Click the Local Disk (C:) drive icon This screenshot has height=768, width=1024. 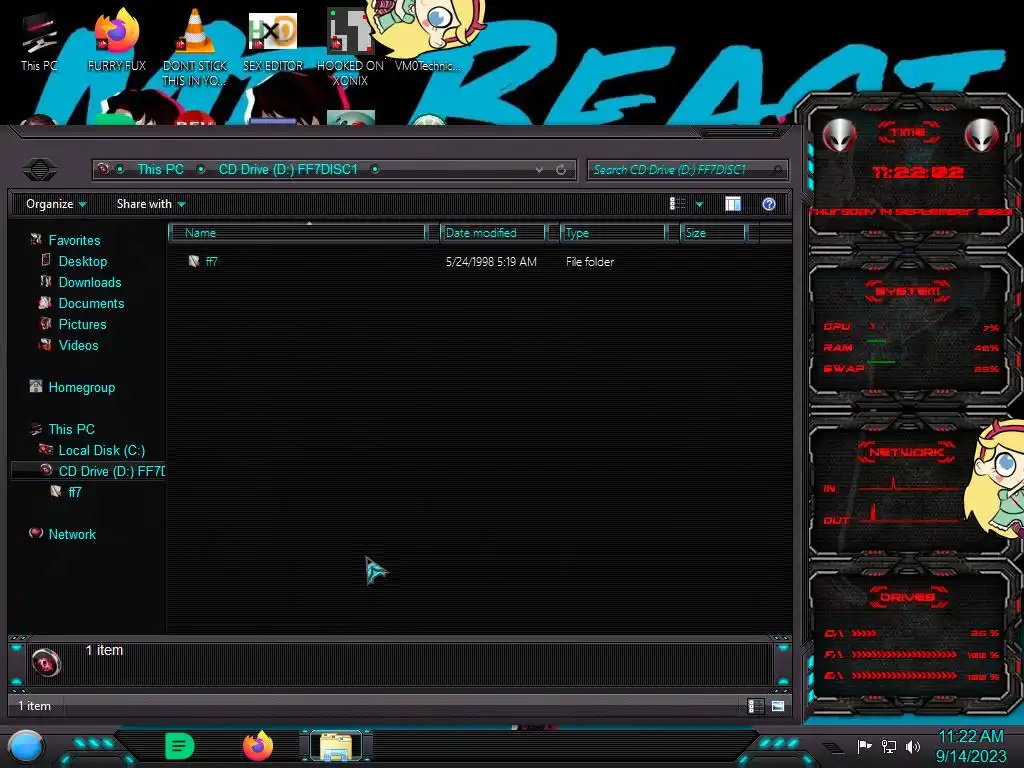46,449
